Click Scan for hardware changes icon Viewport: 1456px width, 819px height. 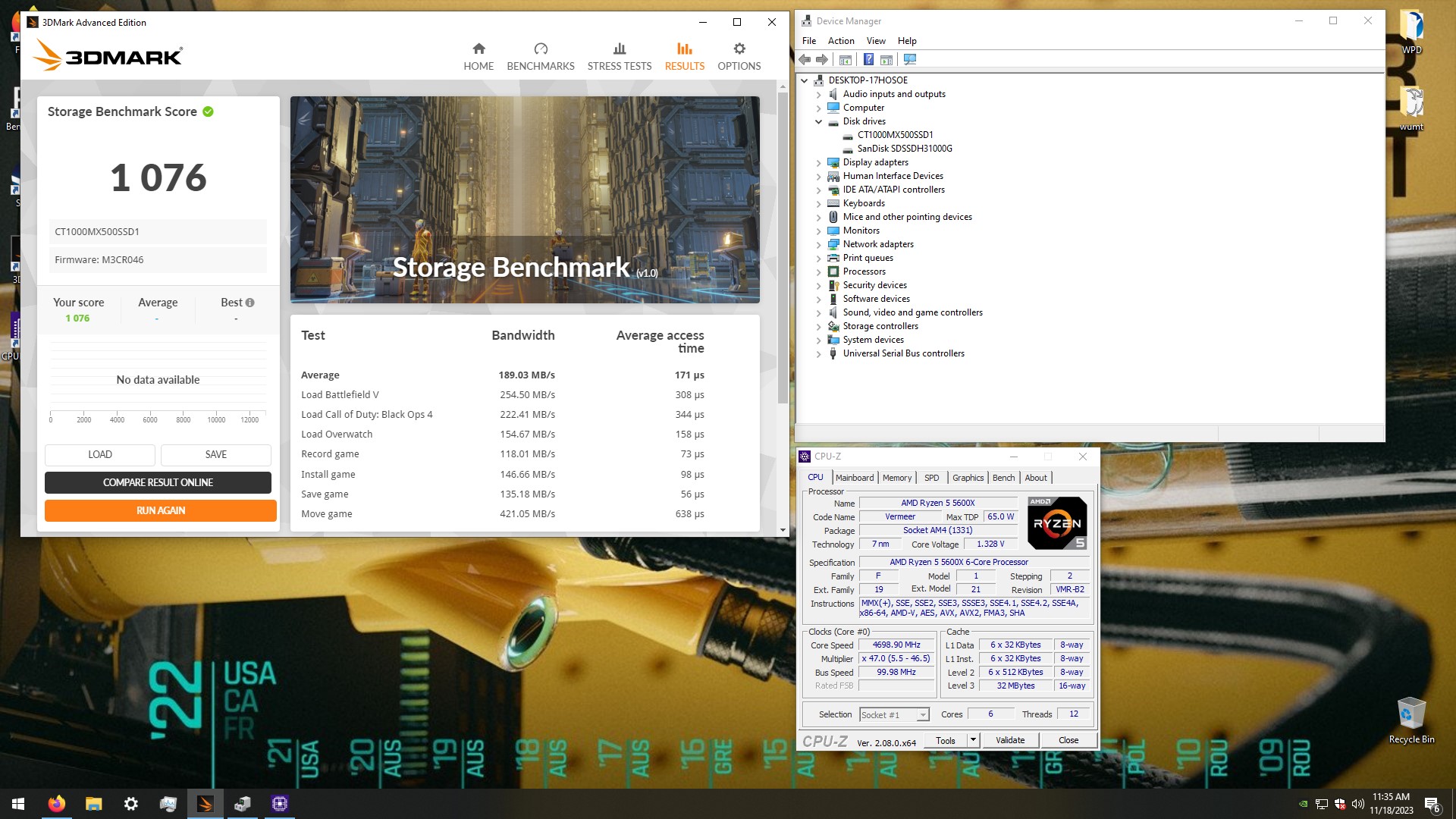pos(910,59)
